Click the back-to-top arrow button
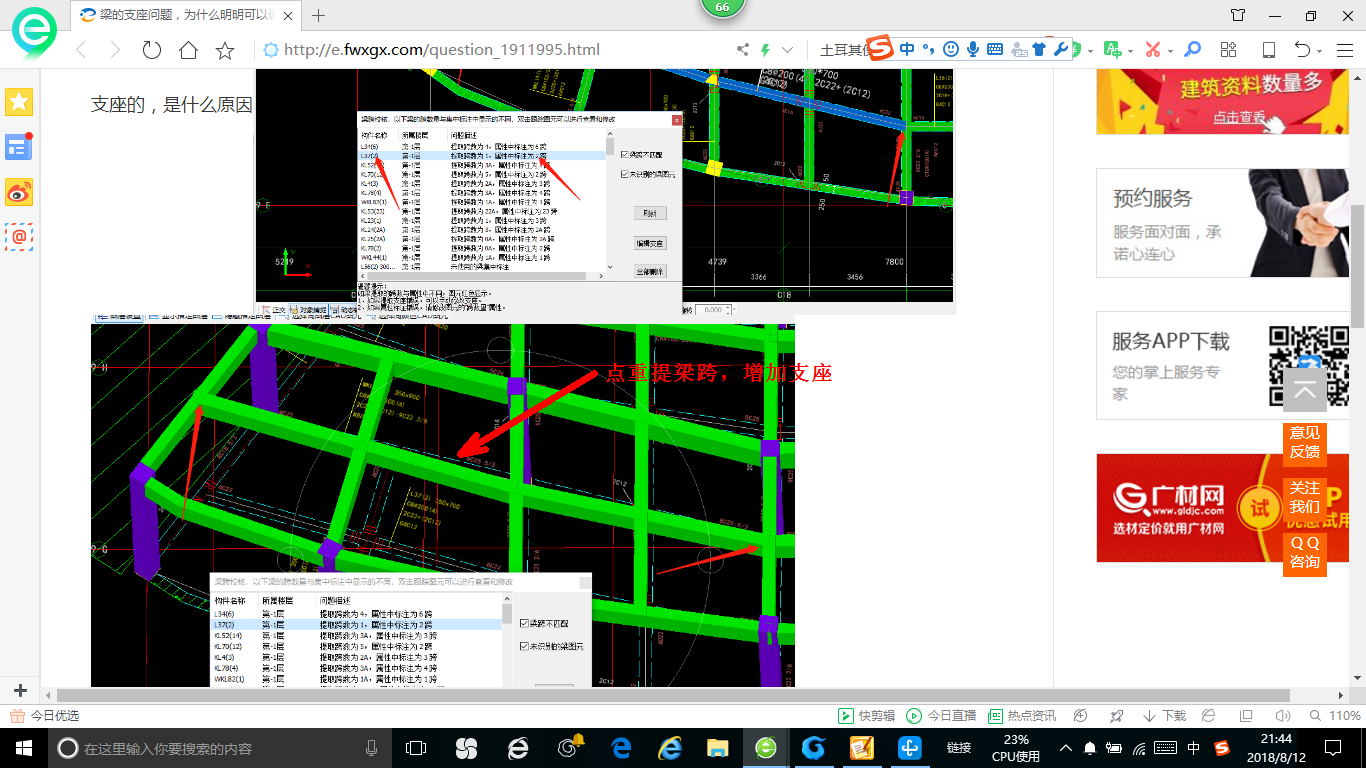This screenshot has height=768, width=1366. 1305,392
